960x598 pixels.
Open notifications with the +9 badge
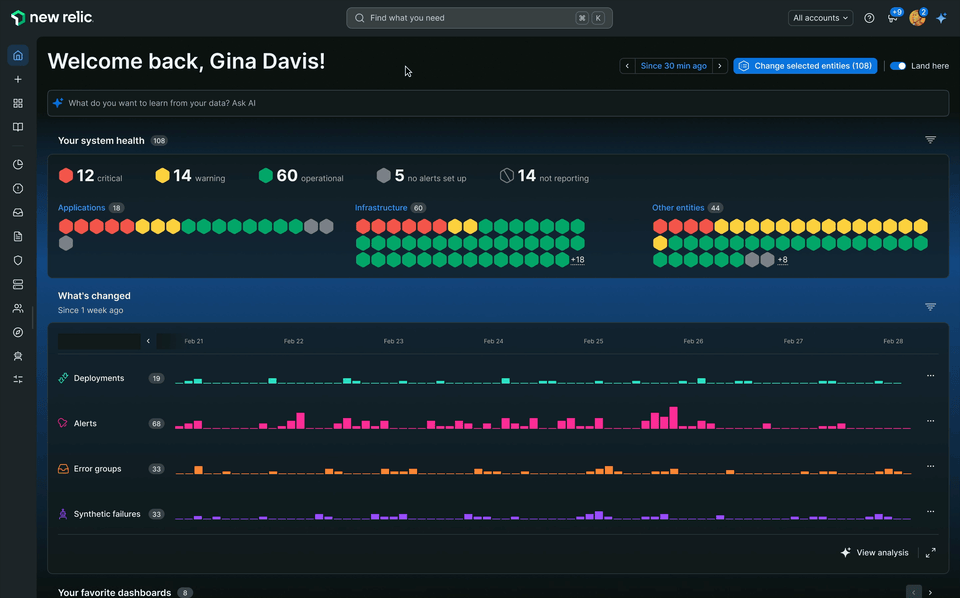point(892,19)
